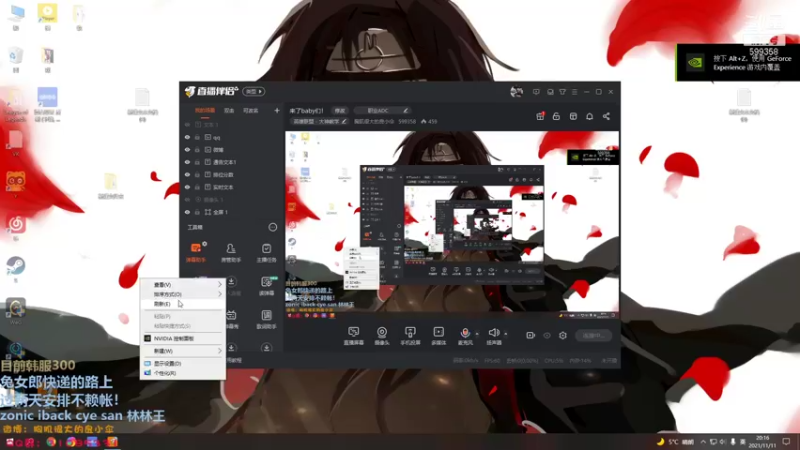Open the mode dropdown pill beside the app logo
The width and height of the screenshot is (800, 450).
pos(254,92)
